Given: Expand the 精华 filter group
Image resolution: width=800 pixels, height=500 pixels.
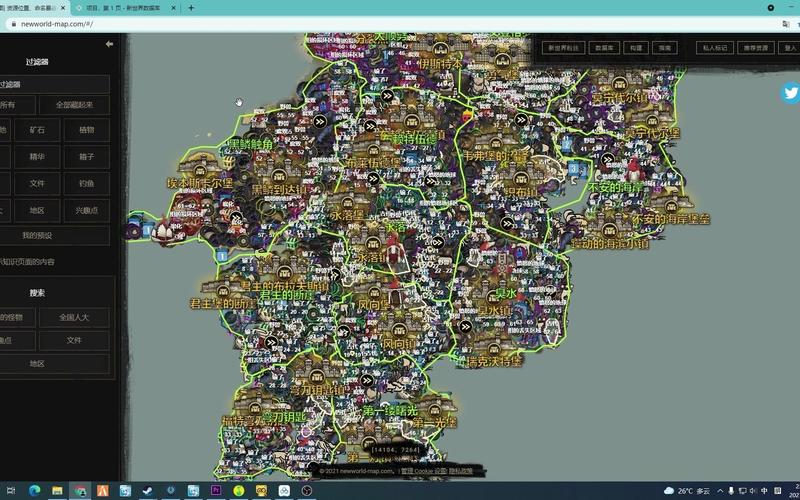Looking at the screenshot, I should click(37, 157).
